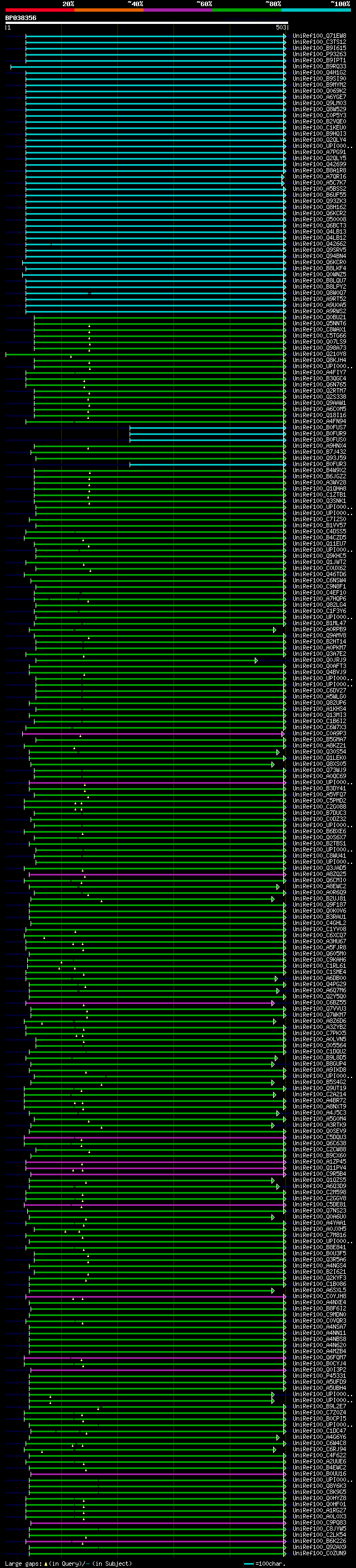
Task: Open hit UniRef100_Q069K2
Action: tap(319, 91)
